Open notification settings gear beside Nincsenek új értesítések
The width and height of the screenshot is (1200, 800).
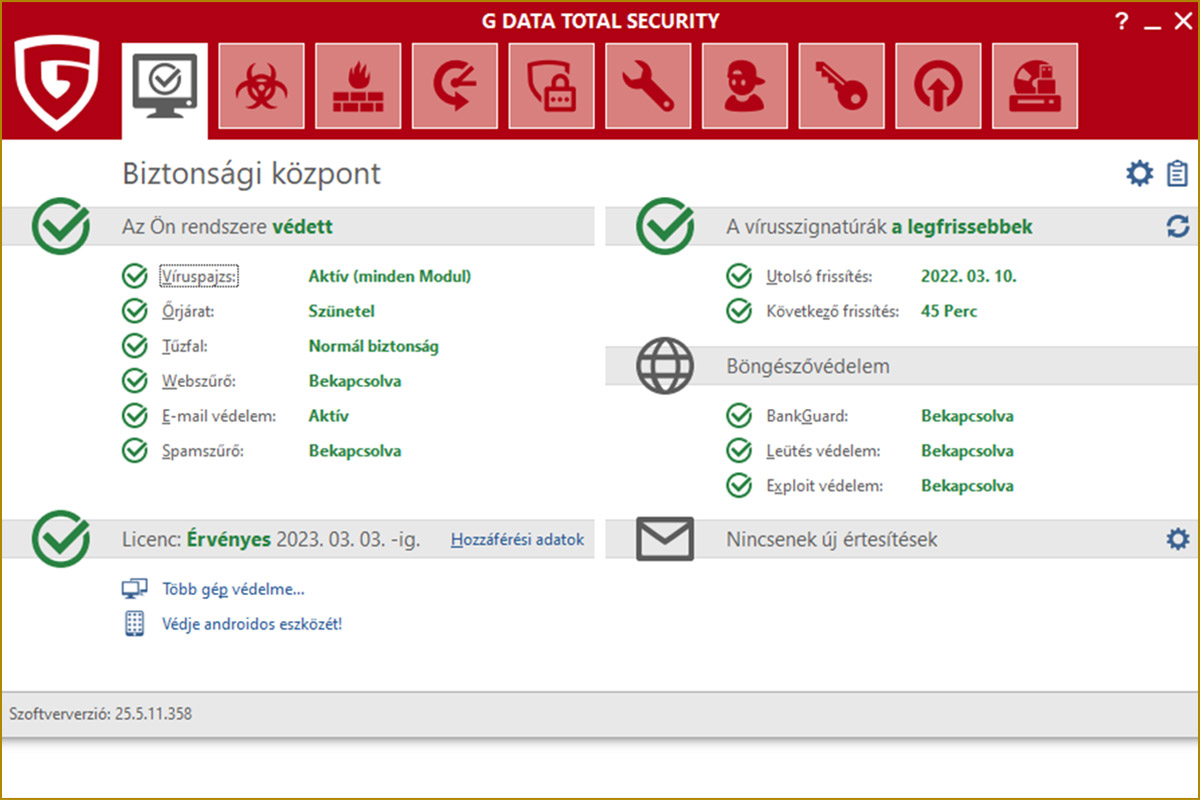coord(1178,539)
